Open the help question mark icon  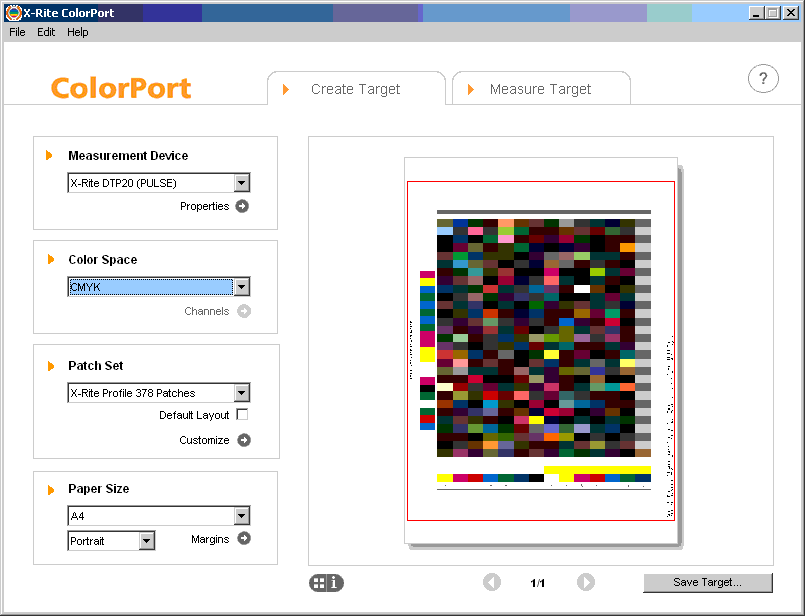coord(763,79)
